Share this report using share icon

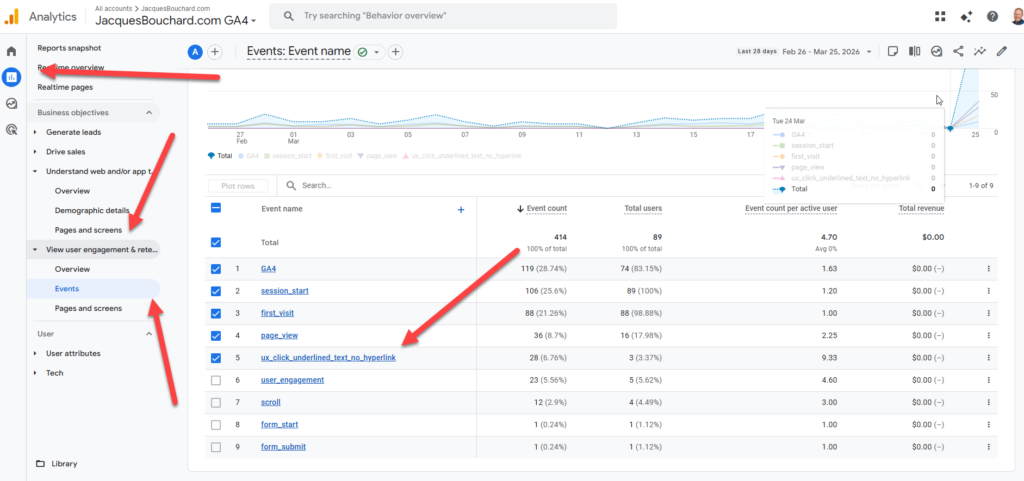(x=958, y=52)
